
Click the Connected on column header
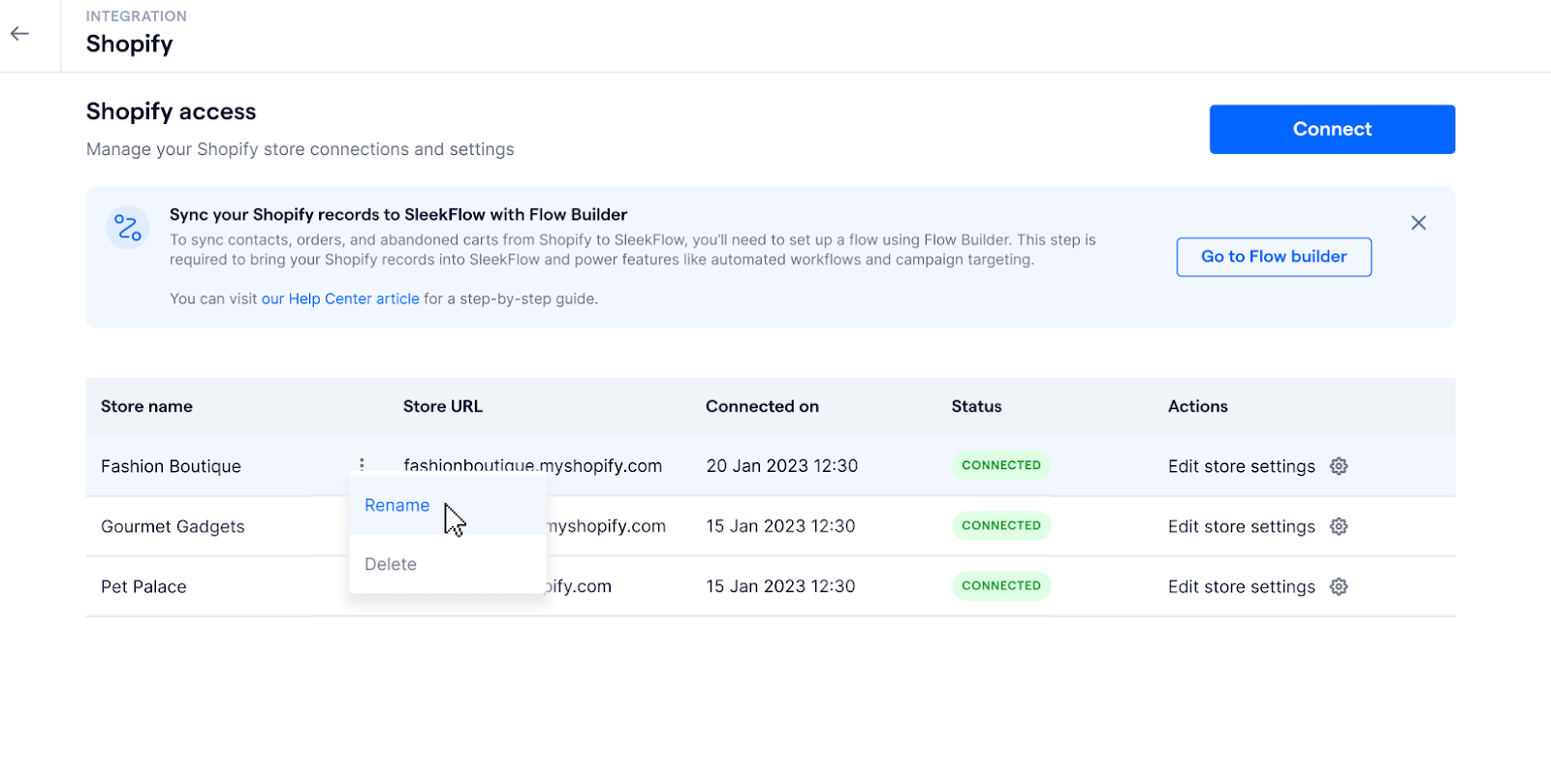coord(762,406)
